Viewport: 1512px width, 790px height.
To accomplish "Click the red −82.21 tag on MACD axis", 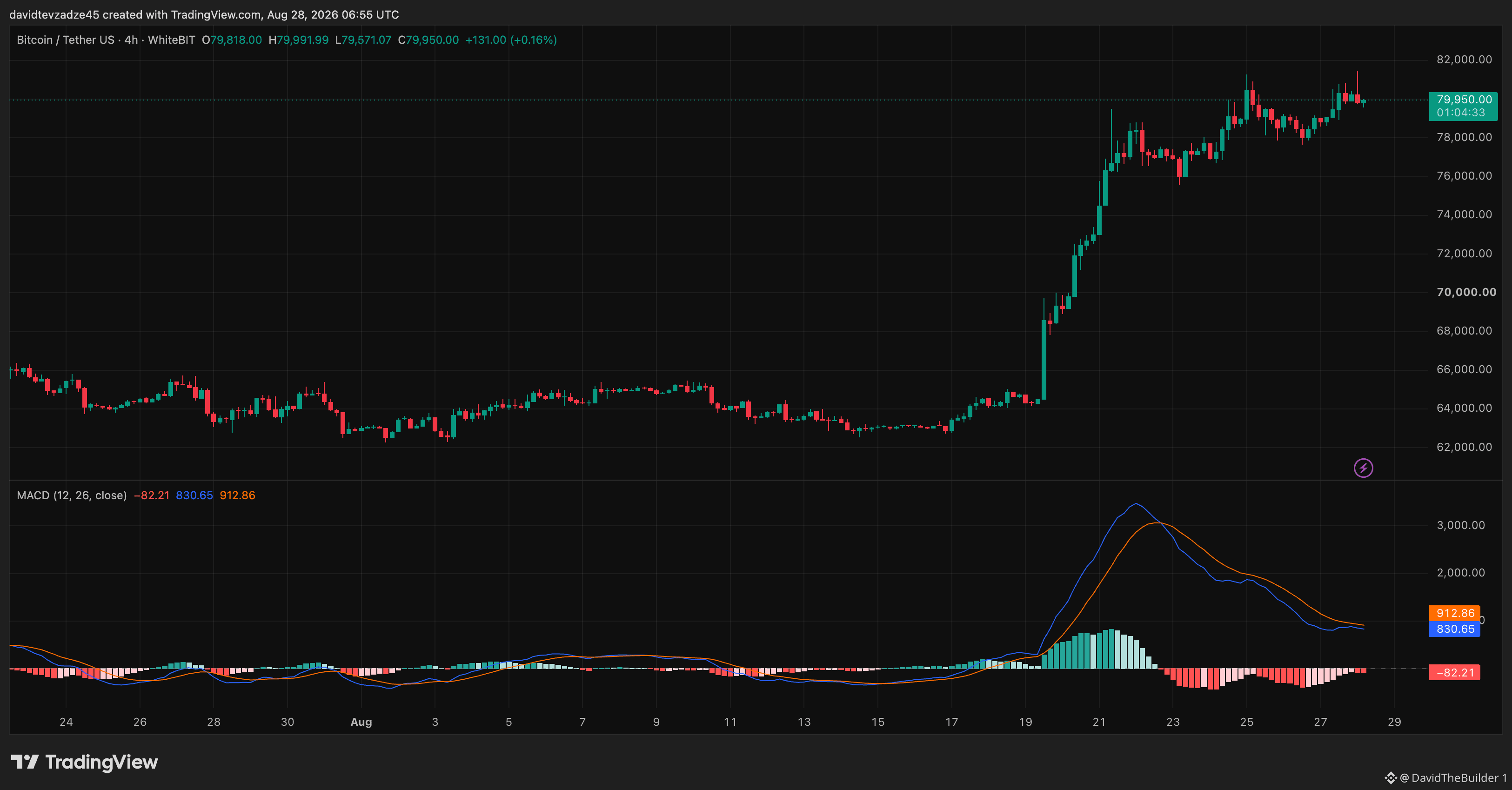I will tap(1454, 673).
